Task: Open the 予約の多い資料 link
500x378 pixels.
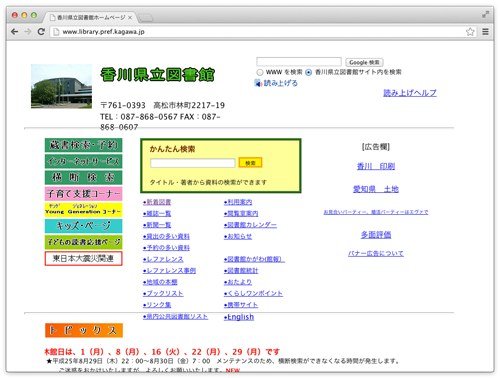Action: [166, 248]
